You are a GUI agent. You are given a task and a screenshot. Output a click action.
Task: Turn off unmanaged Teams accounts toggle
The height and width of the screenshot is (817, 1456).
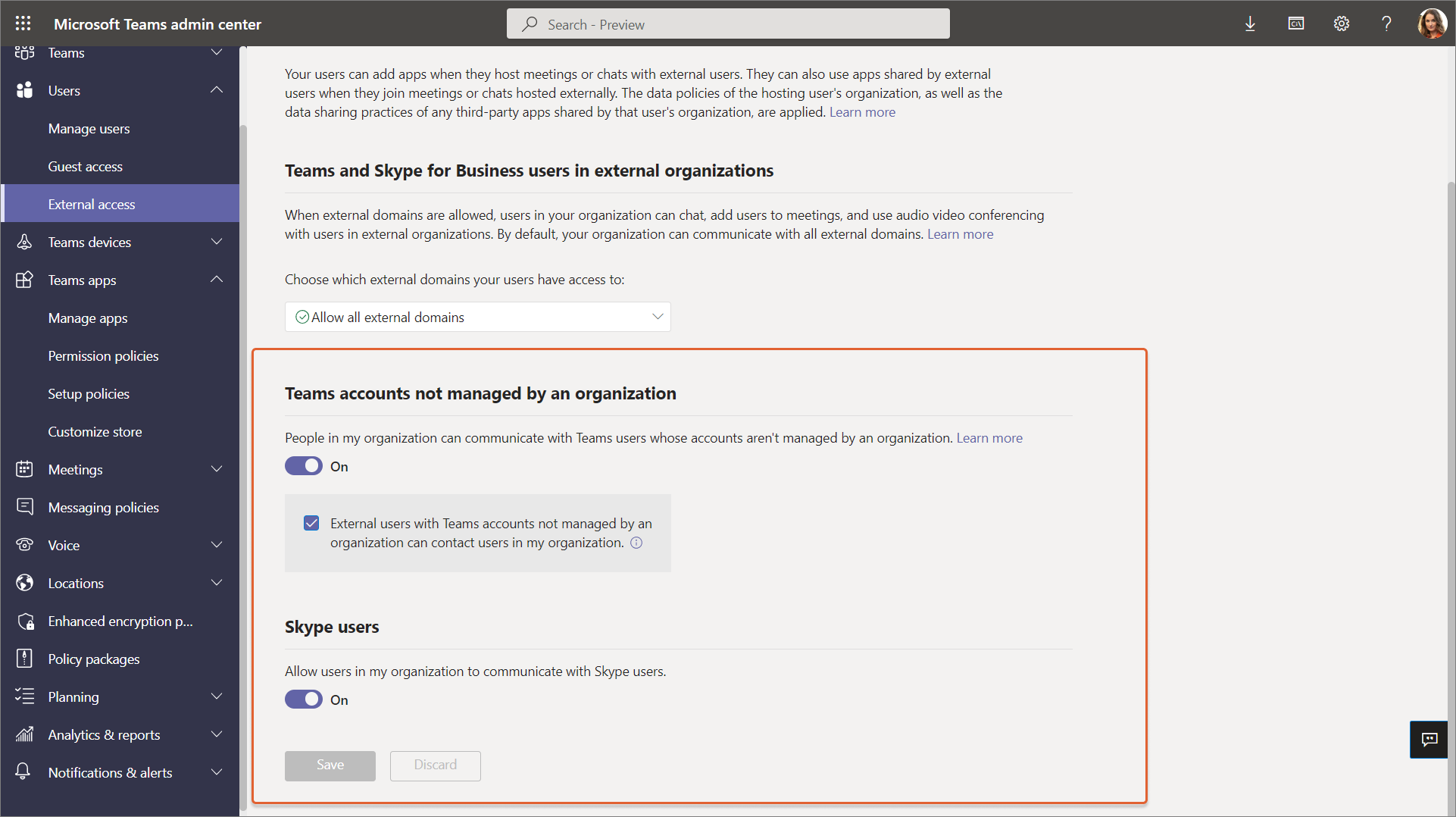pyautogui.click(x=304, y=466)
